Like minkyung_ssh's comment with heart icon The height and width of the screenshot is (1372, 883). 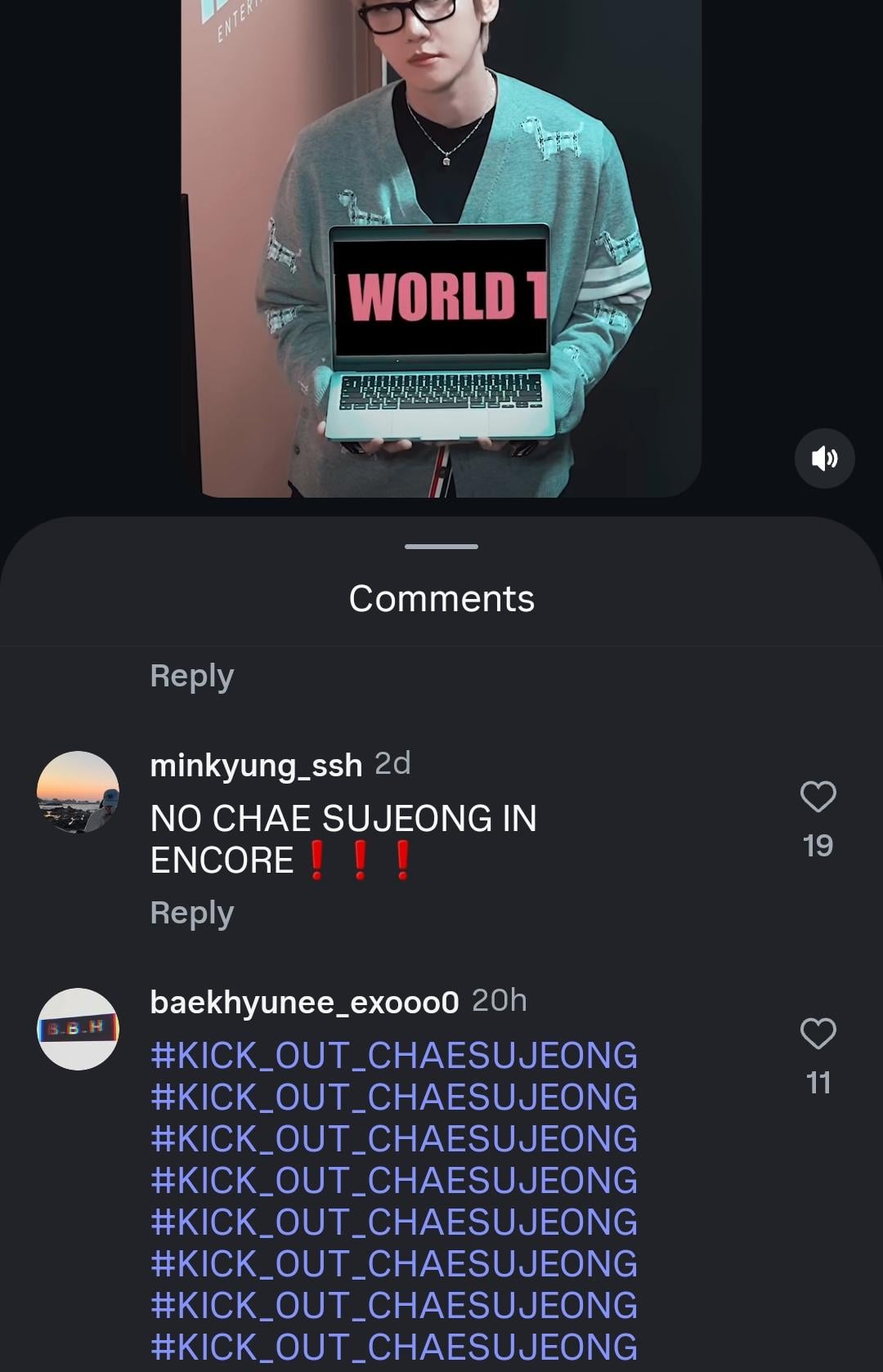coord(818,797)
